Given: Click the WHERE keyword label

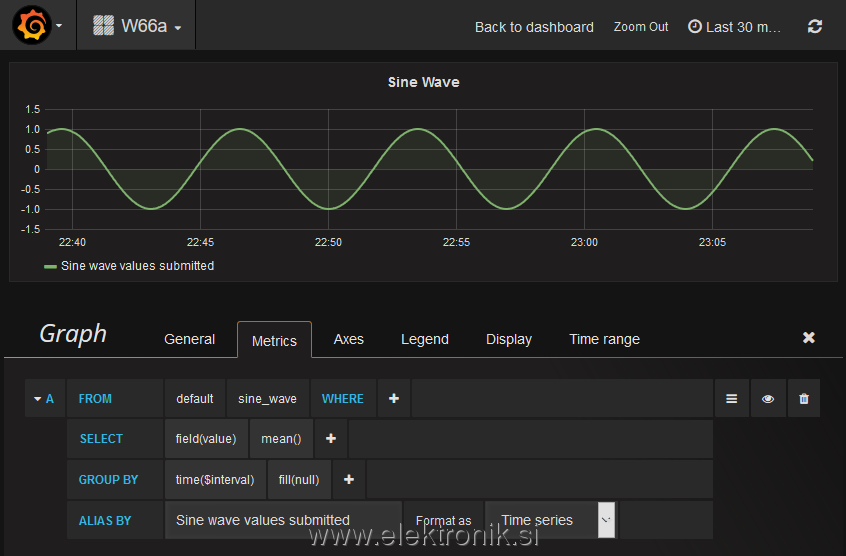Looking at the screenshot, I should (x=343, y=399).
